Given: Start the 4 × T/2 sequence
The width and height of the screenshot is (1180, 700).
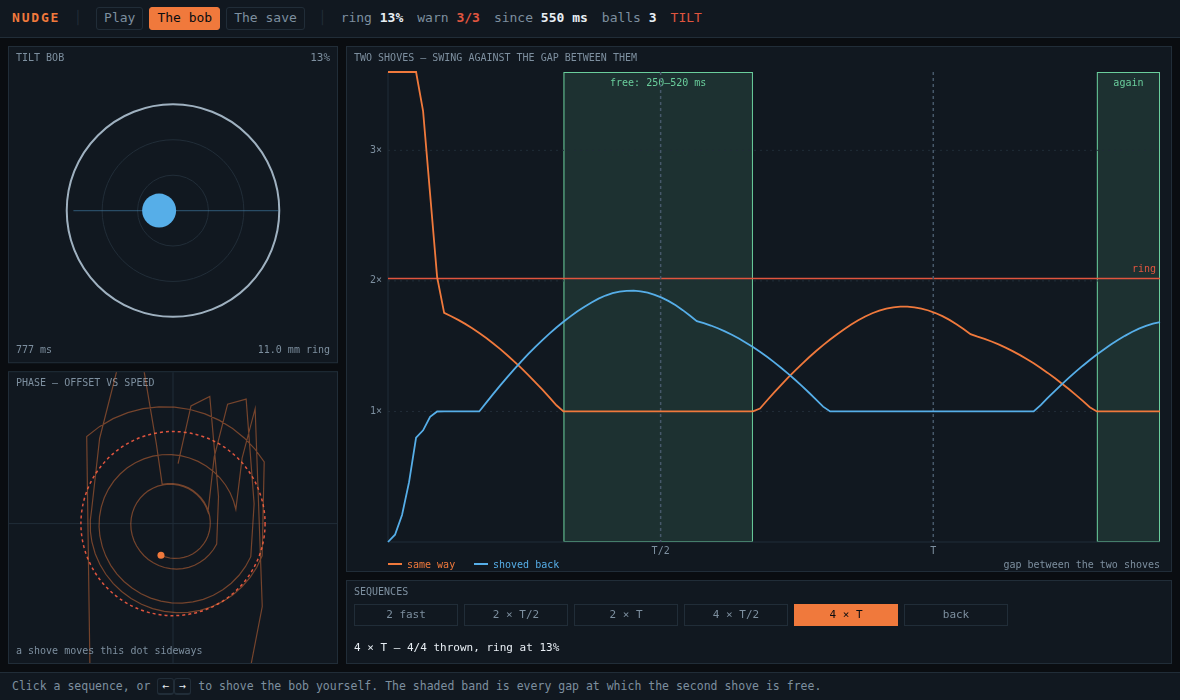Looking at the screenshot, I should coord(735,615).
